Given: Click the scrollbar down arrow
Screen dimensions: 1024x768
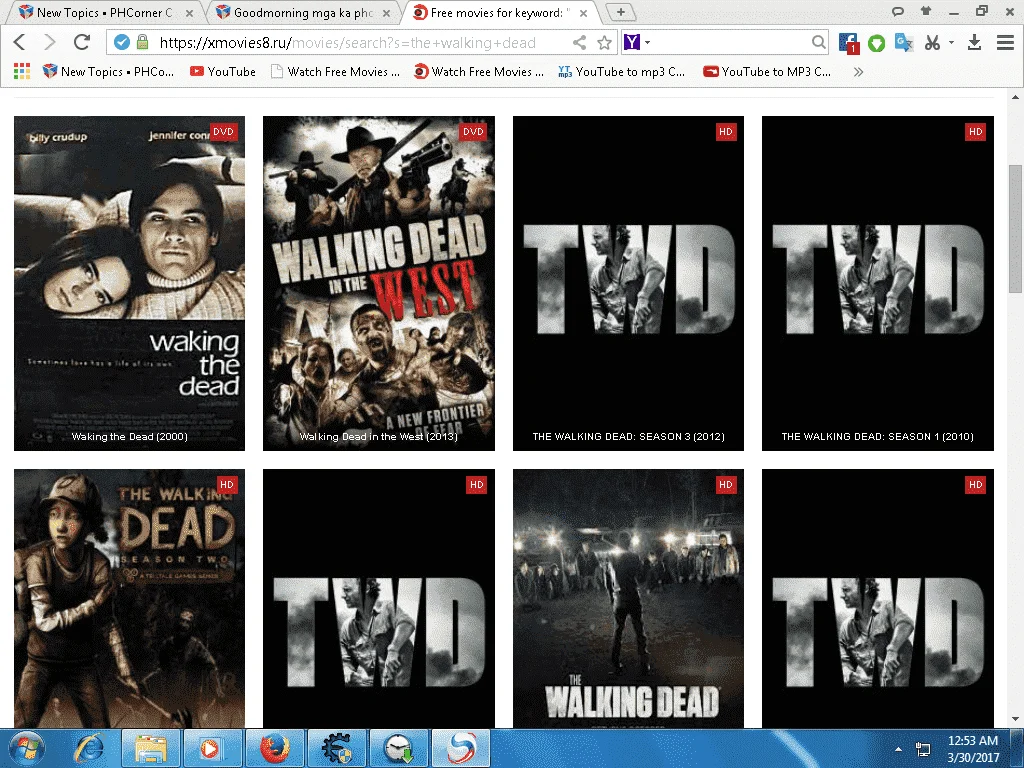Looking at the screenshot, I should coord(1015,720).
